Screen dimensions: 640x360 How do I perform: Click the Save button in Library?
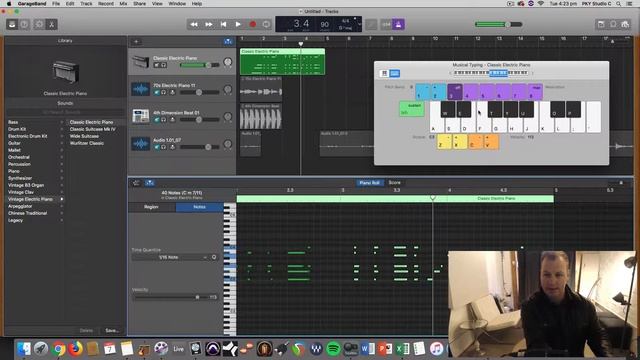pyautogui.click(x=111, y=330)
